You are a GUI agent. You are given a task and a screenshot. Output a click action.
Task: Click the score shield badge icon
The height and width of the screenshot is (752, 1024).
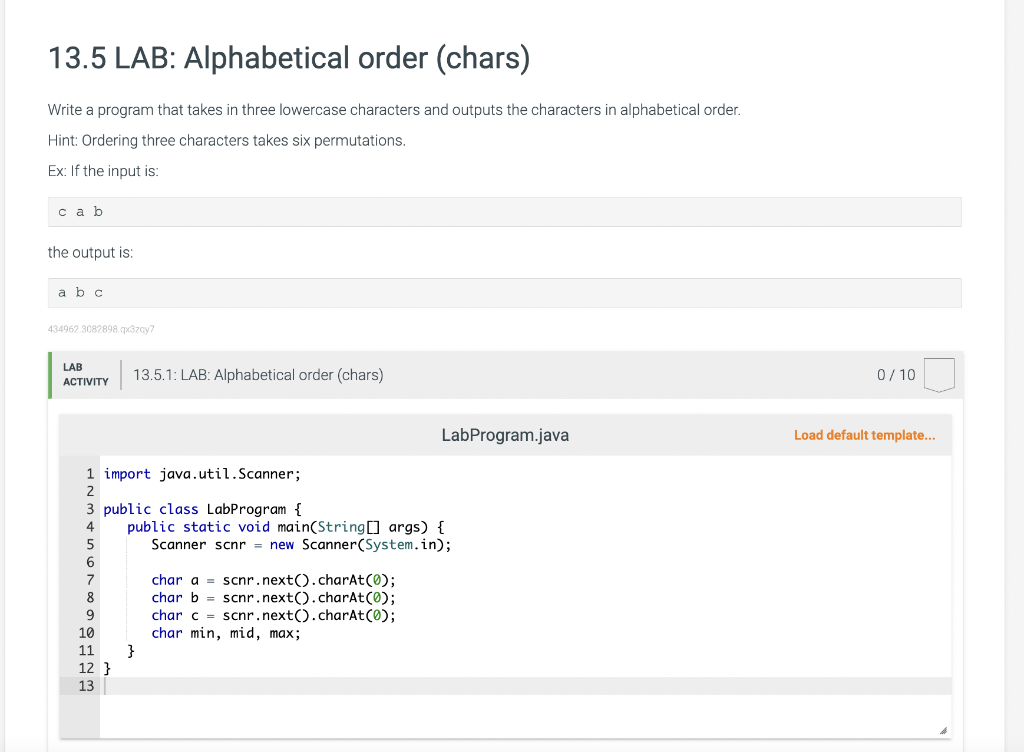click(939, 375)
